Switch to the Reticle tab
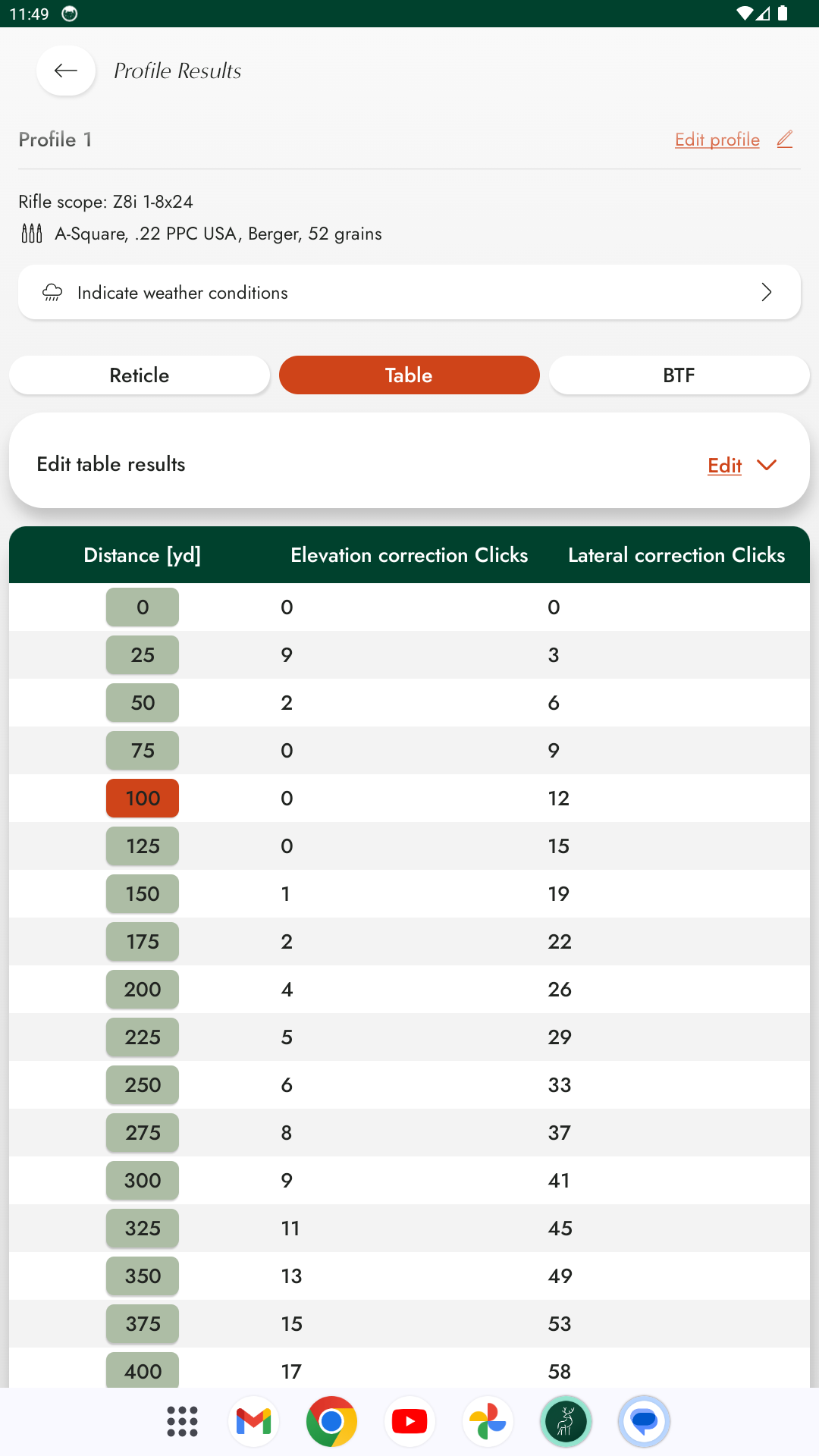The height and width of the screenshot is (1456, 819). (140, 375)
